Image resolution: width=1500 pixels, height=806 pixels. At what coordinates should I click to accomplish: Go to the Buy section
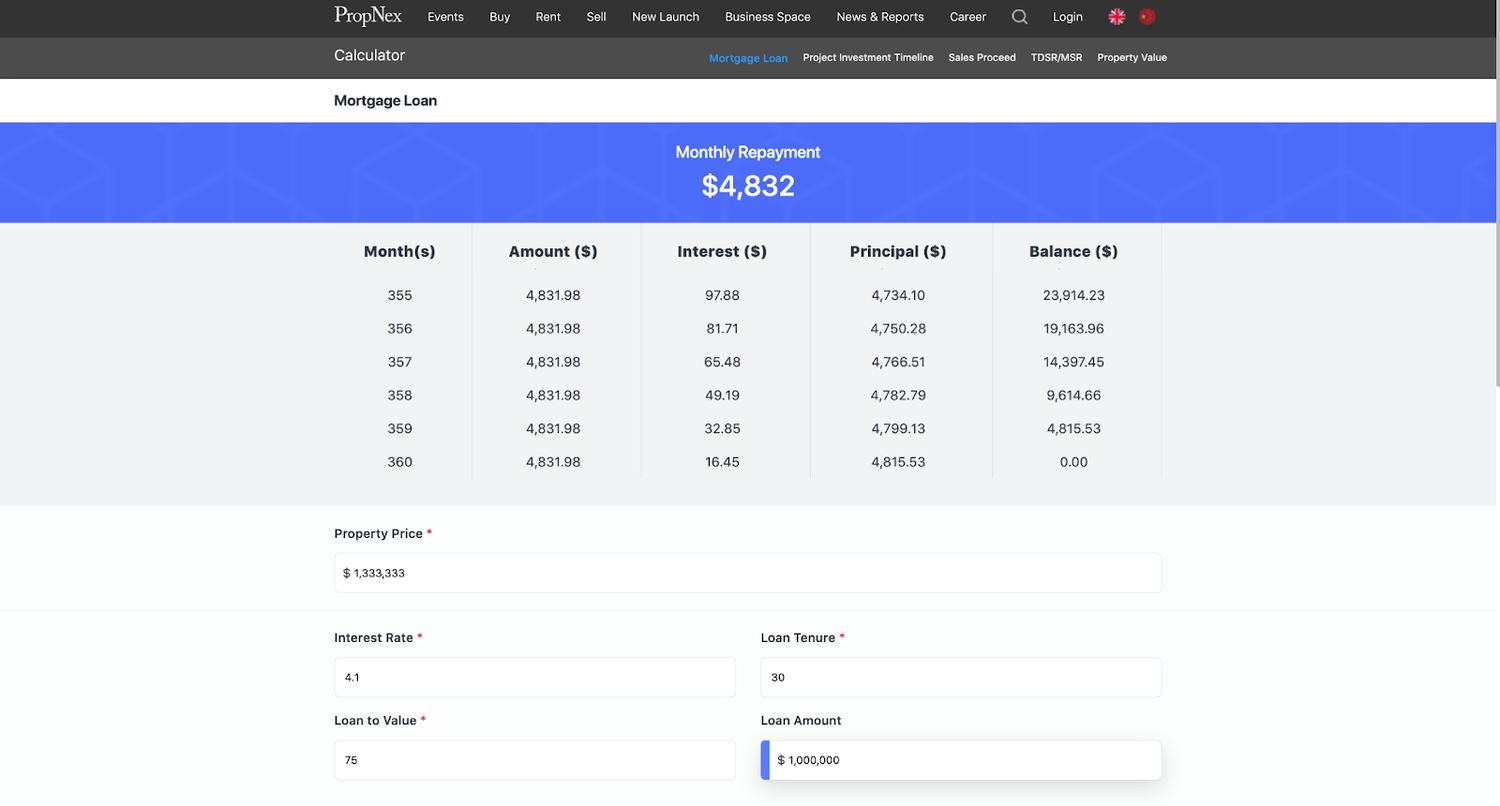coord(500,17)
